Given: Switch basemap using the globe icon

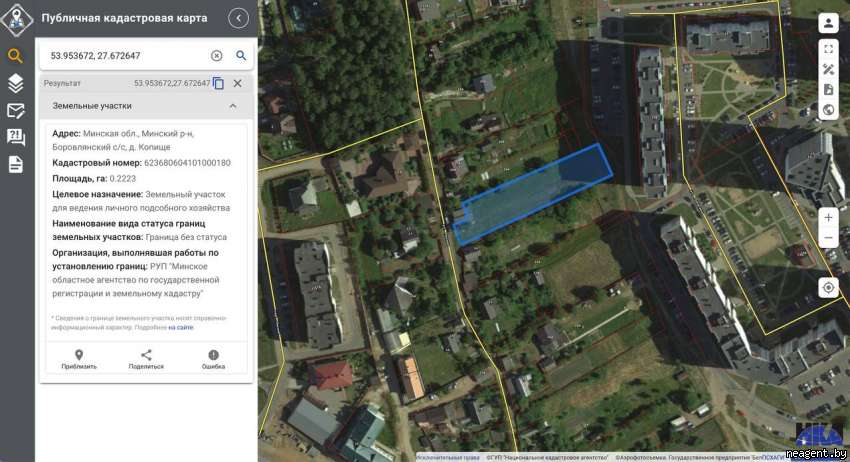Looking at the screenshot, I should click(x=828, y=110).
